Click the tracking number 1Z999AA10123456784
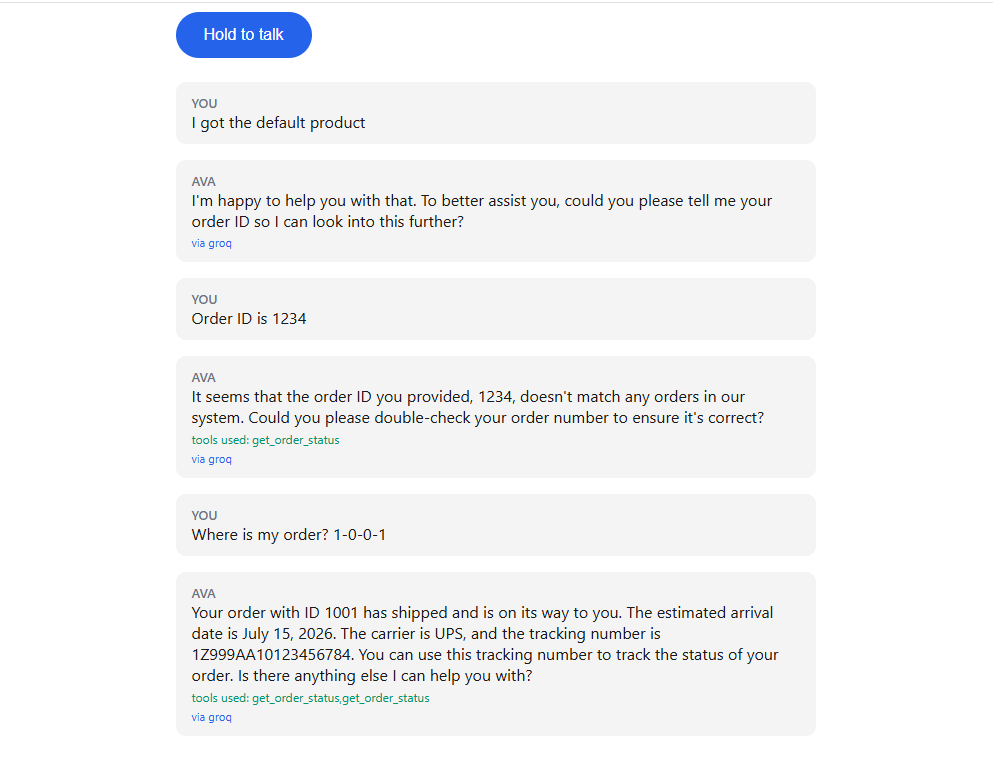Screen dimensions: 993x766 271,655
